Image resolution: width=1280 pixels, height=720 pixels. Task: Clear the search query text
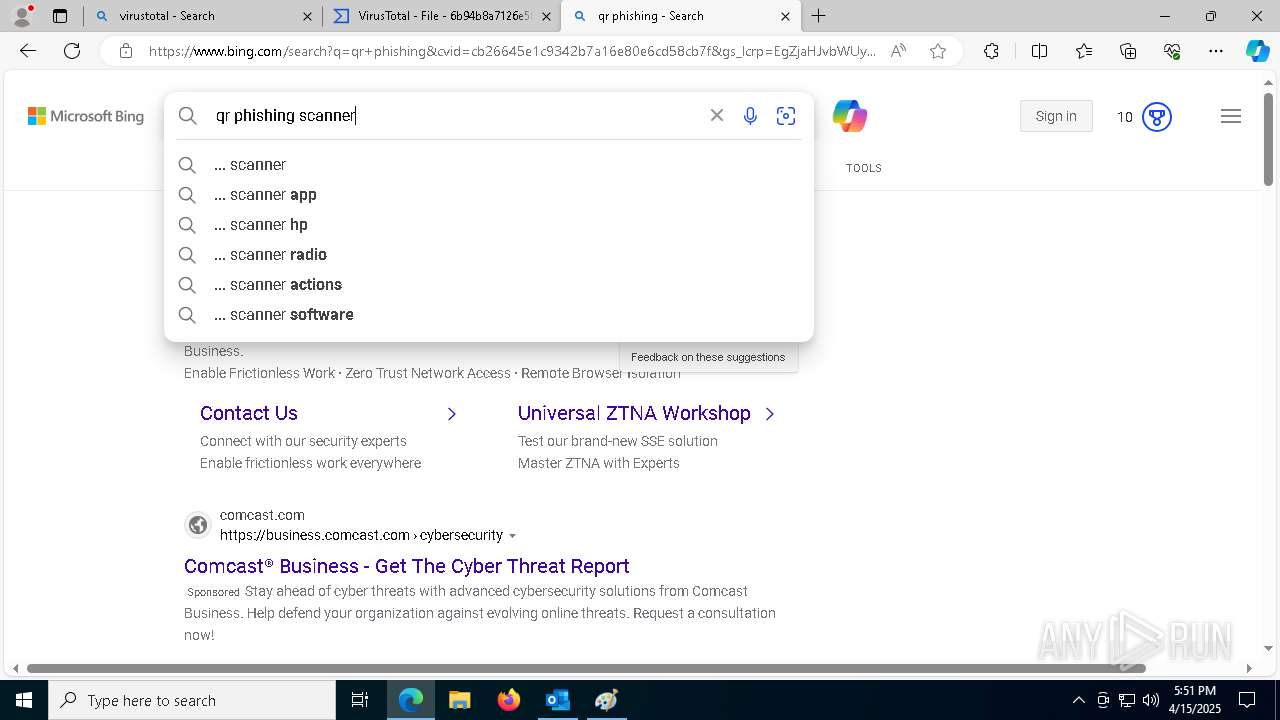(717, 116)
